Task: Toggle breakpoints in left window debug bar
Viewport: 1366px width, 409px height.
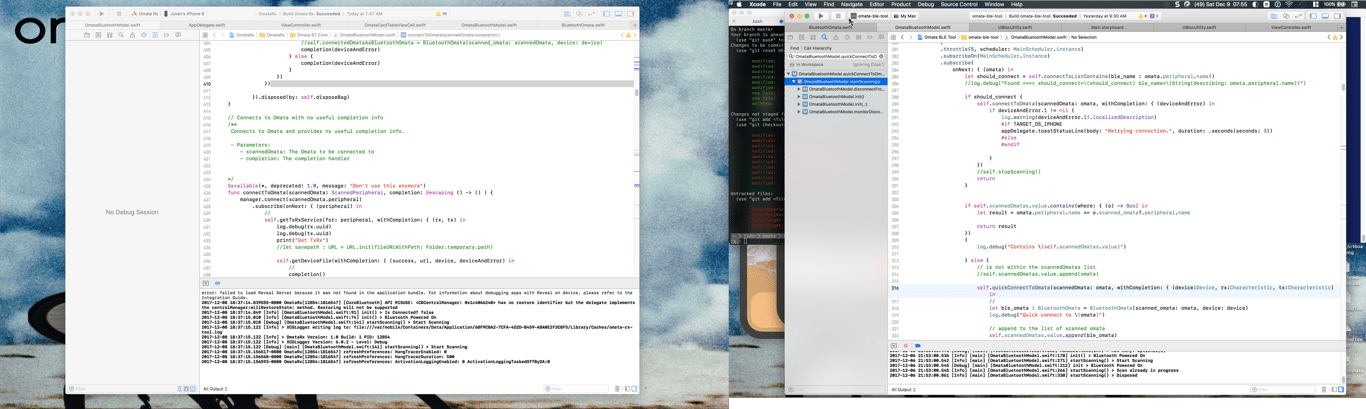Action: click(218, 283)
